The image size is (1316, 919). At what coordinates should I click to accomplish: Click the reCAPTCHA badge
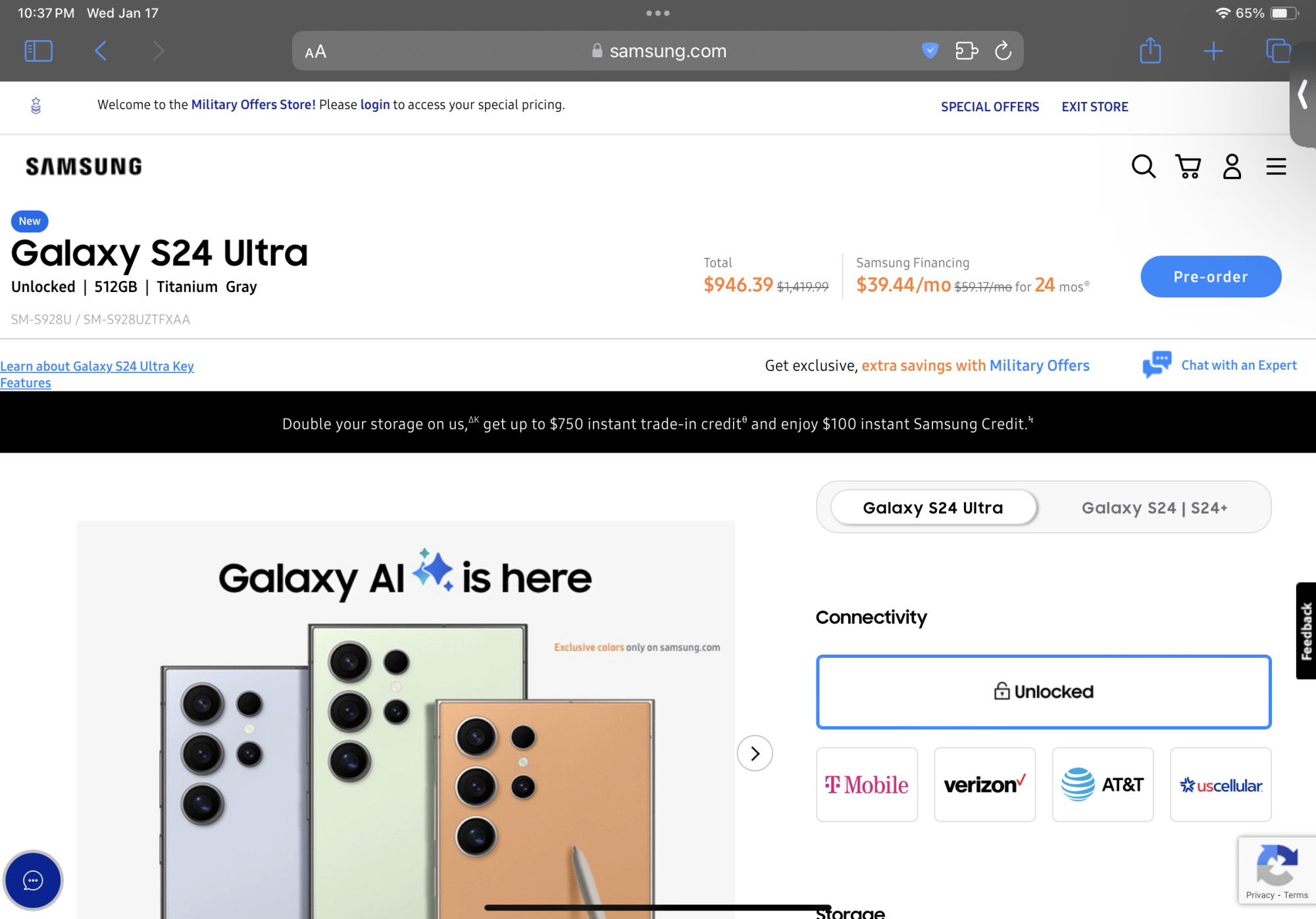1277,870
